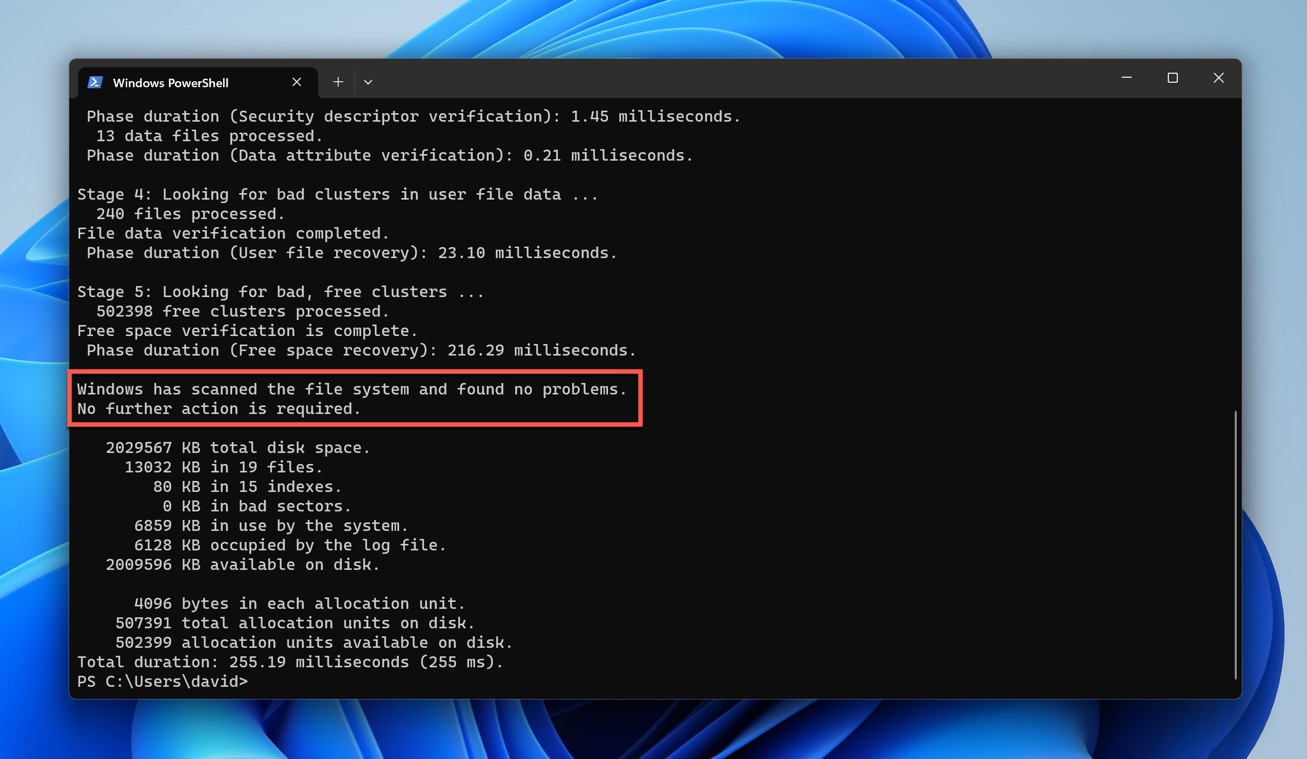The height and width of the screenshot is (759, 1307).
Task: Click the 'Total duration: 255.19 milliseconds' line
Action: coord(290,662)
